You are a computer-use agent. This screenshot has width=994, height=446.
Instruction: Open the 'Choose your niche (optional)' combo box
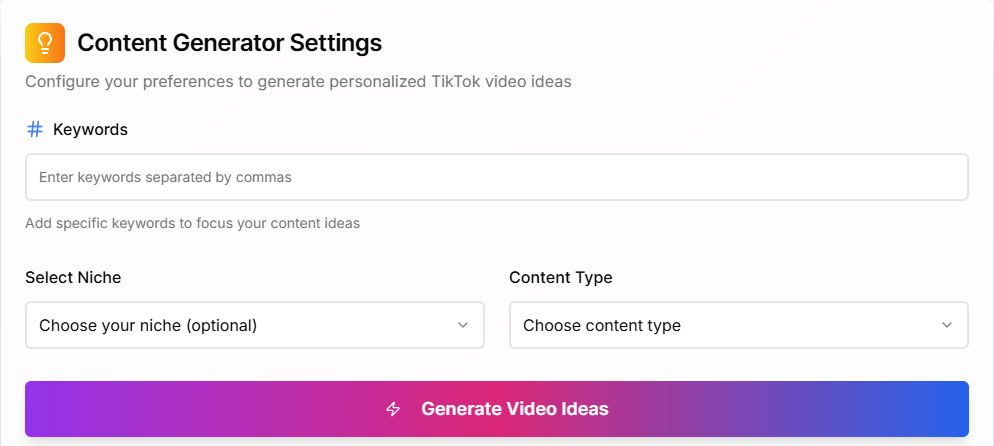click(254, 325)
